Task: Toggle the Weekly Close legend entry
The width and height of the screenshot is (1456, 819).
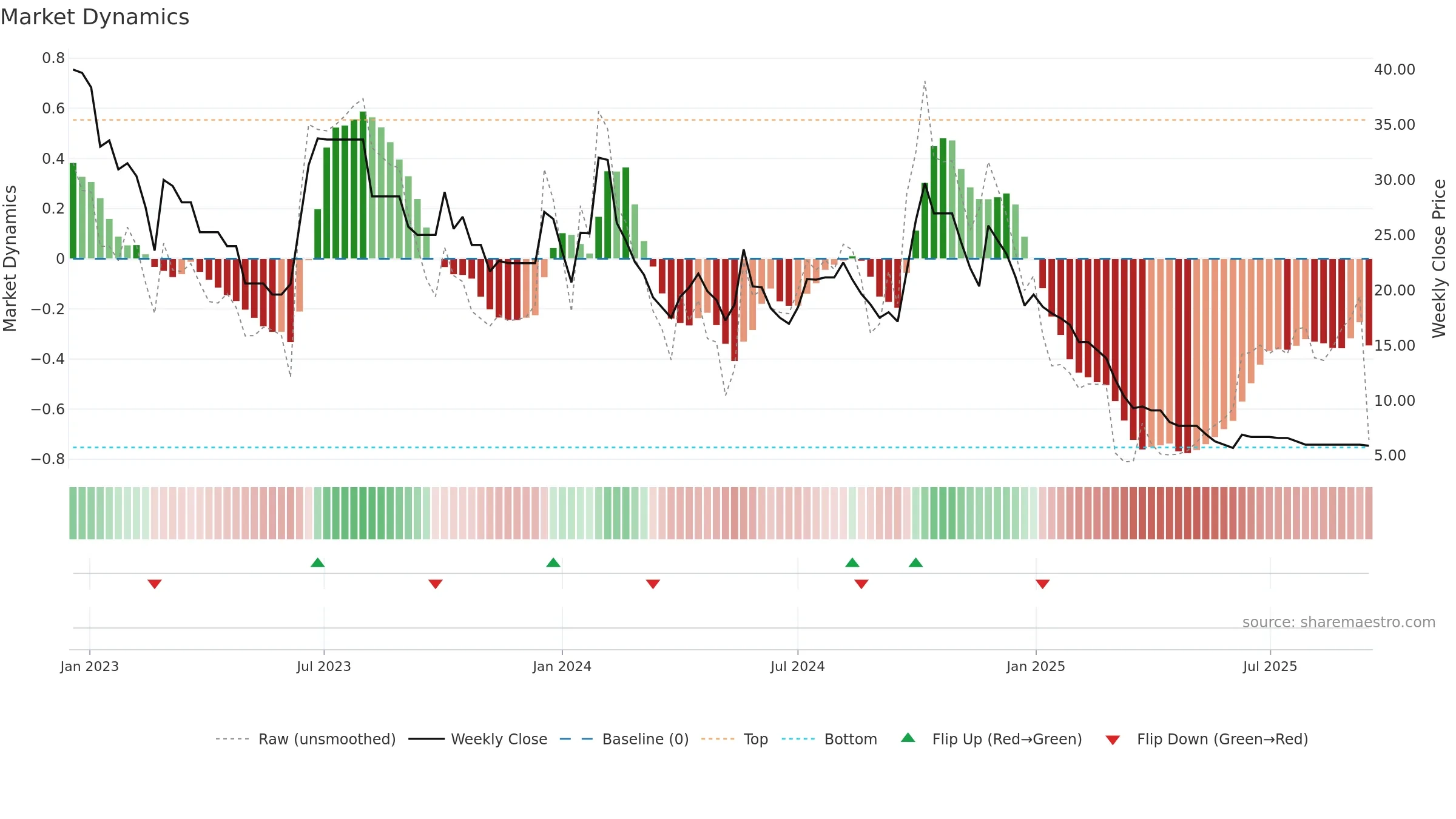Action: coord(478,739)
